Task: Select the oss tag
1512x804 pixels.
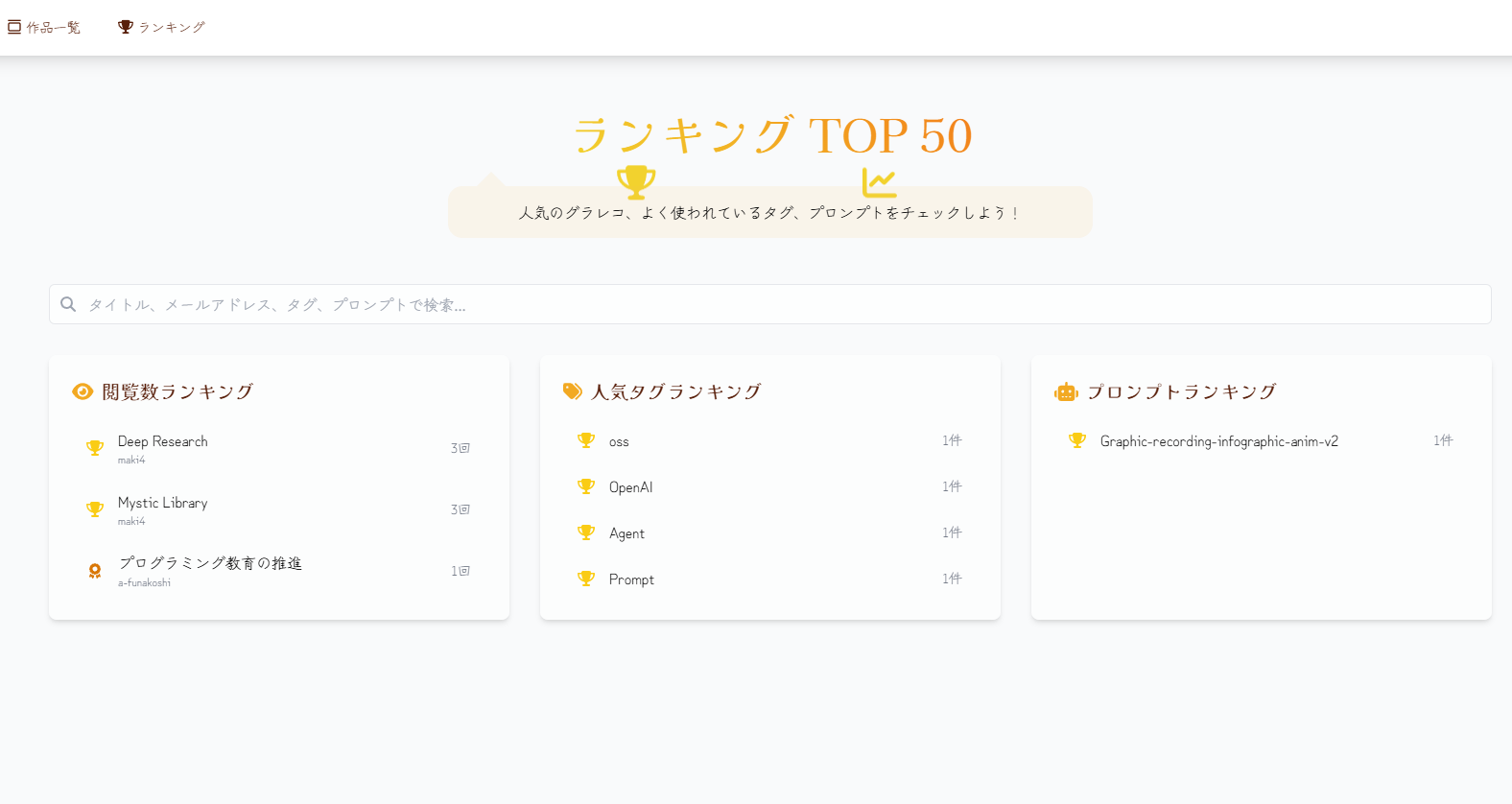Action: [x=770, y=440]
